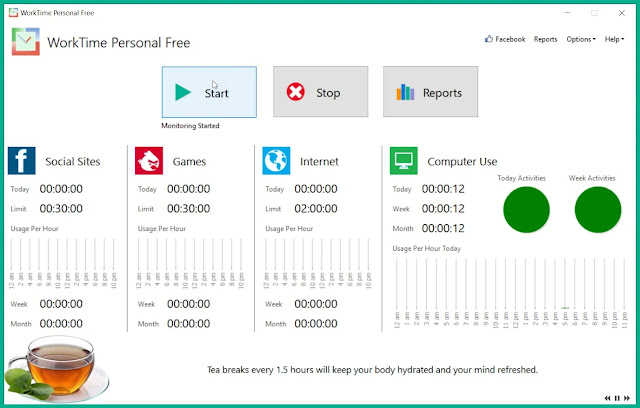Click the green play triangle icon
The width and height of the screenshot is (640, 408).
pyautogui.click(x=183, y=92)
